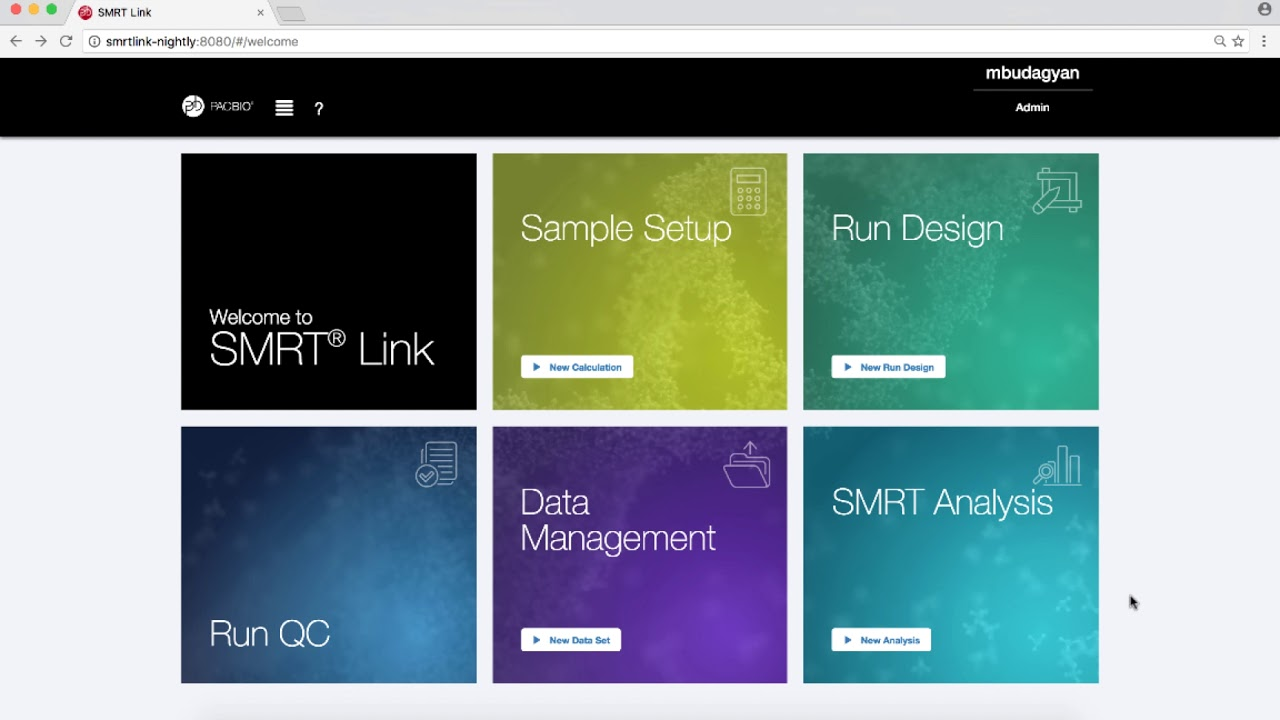The width and height of the screenshot is (1280, 720).
Task: Close the SMRT Link browser tab
Action: coord(260,13)
